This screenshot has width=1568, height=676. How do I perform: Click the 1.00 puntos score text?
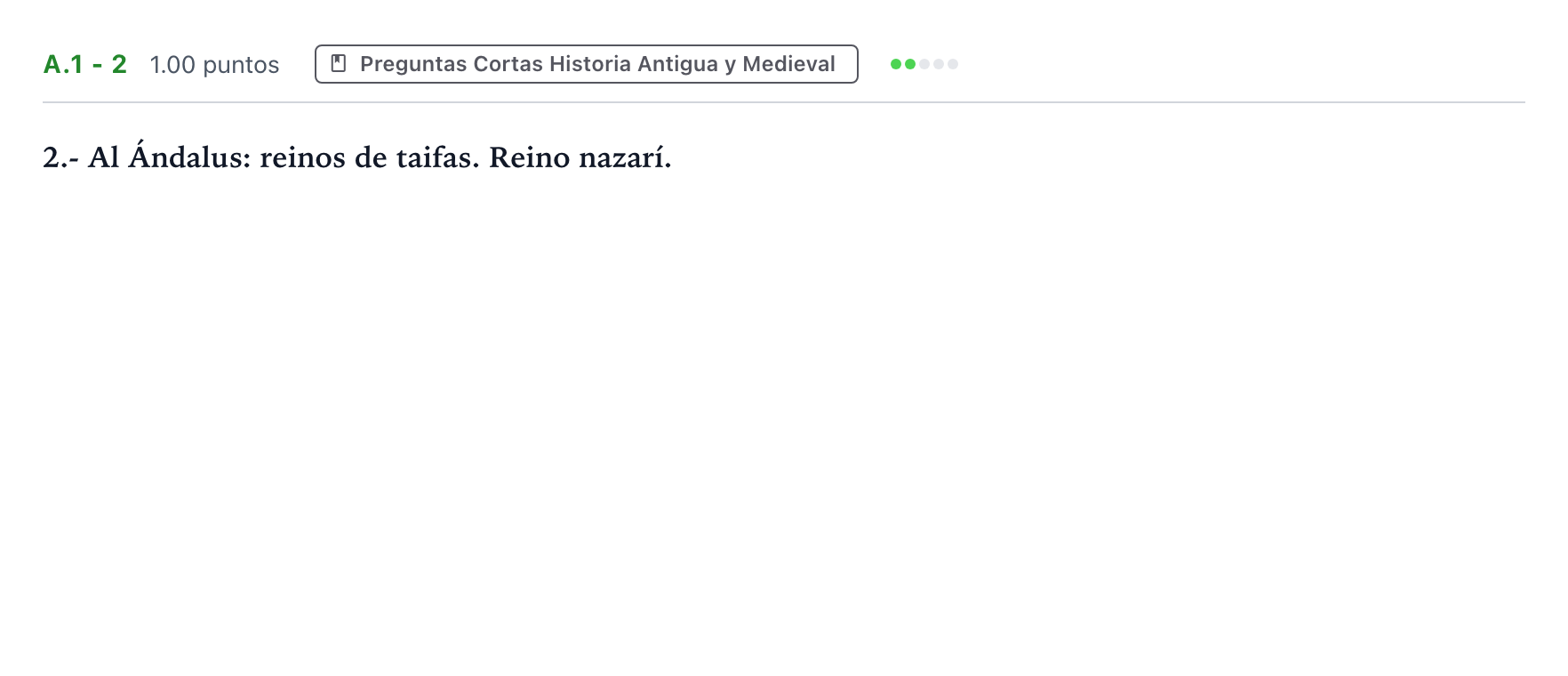pyautogui.click(x=214, y=65)
